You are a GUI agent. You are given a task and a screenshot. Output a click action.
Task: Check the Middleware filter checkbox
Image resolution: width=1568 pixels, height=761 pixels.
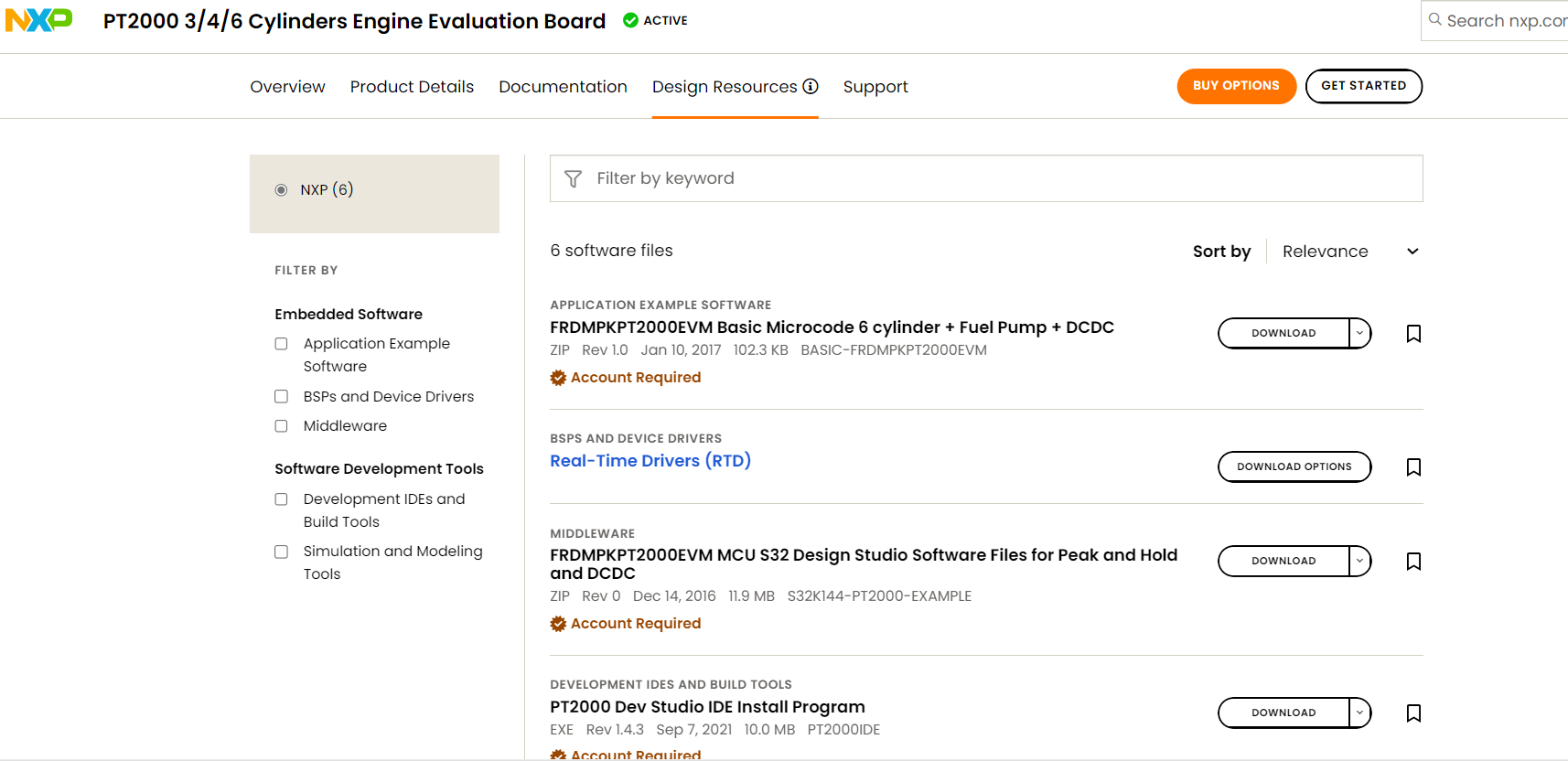tap(282, 426)
